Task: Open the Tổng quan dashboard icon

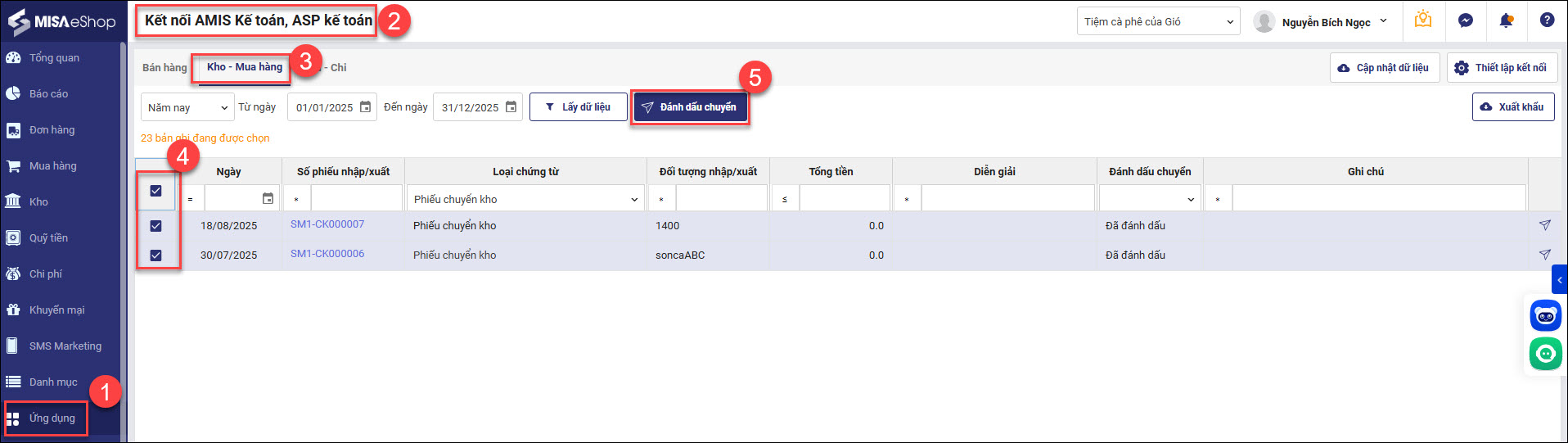Action: (x=13, y=57)
